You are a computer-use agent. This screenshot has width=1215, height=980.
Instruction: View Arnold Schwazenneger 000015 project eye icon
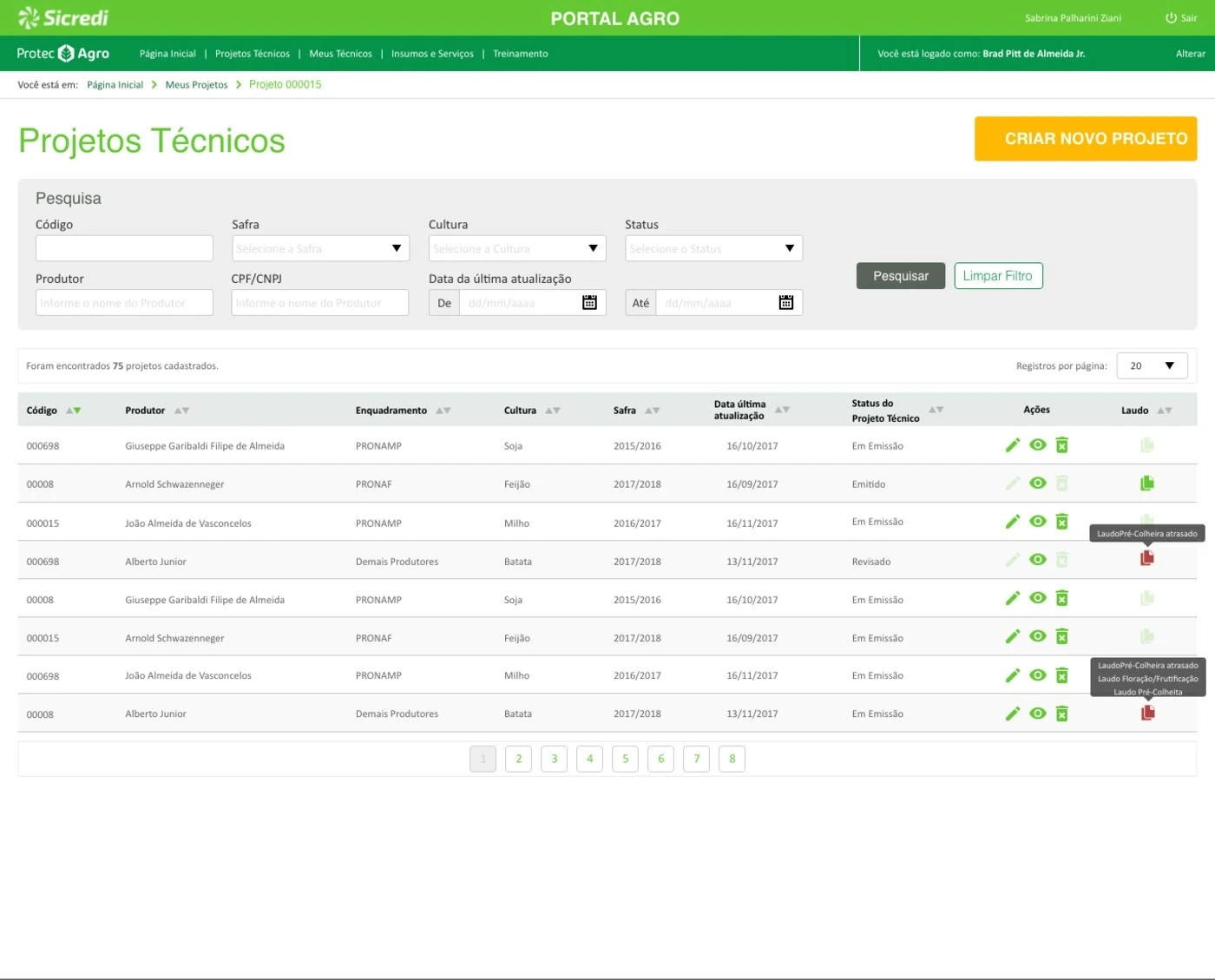pos(1038,636)
